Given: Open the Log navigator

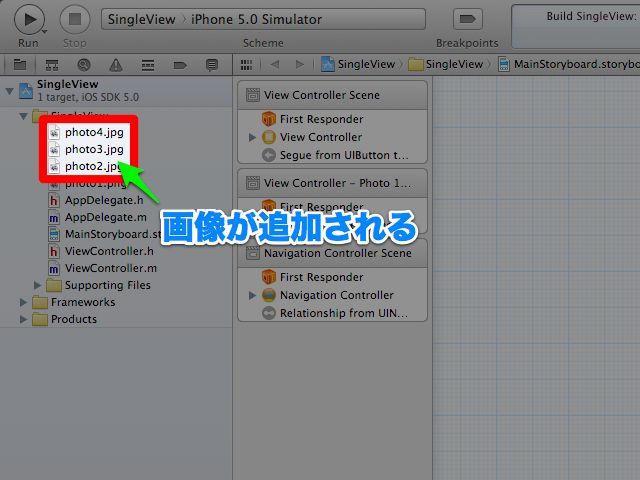Looking at the screenshot, I should coord(212,64).
